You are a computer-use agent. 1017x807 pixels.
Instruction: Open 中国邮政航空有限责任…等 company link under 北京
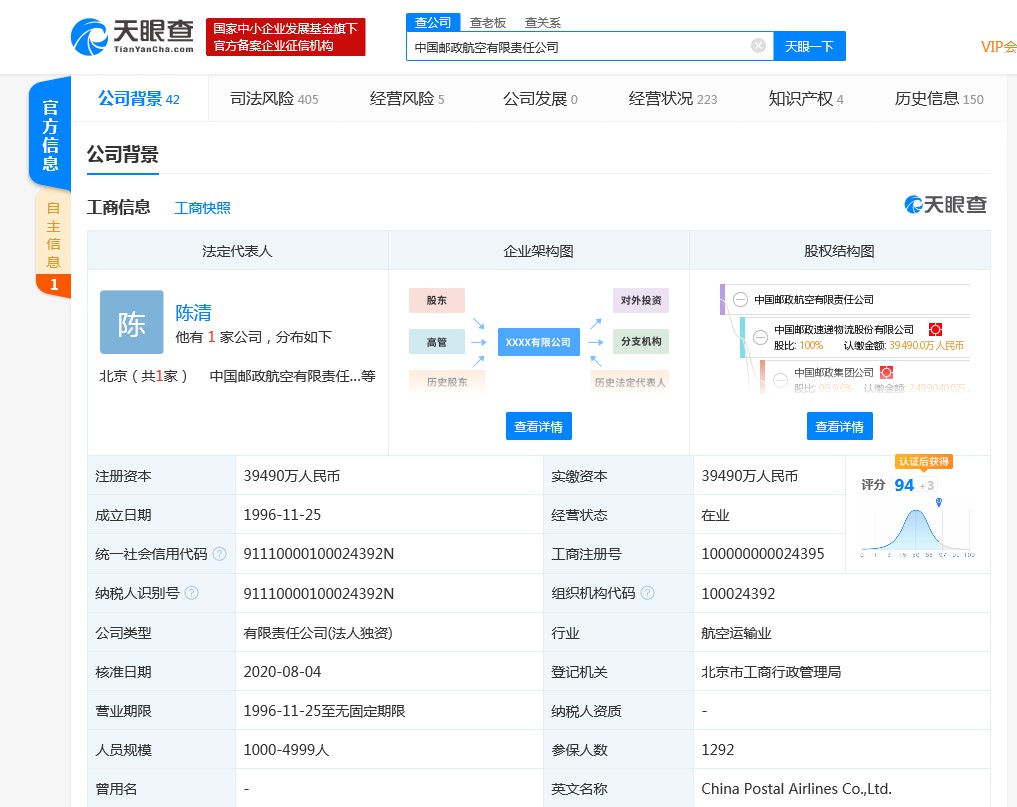[293, 376]
